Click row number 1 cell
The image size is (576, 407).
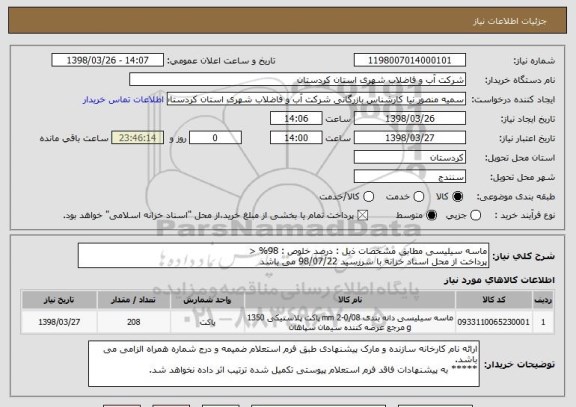click(543, 322)
